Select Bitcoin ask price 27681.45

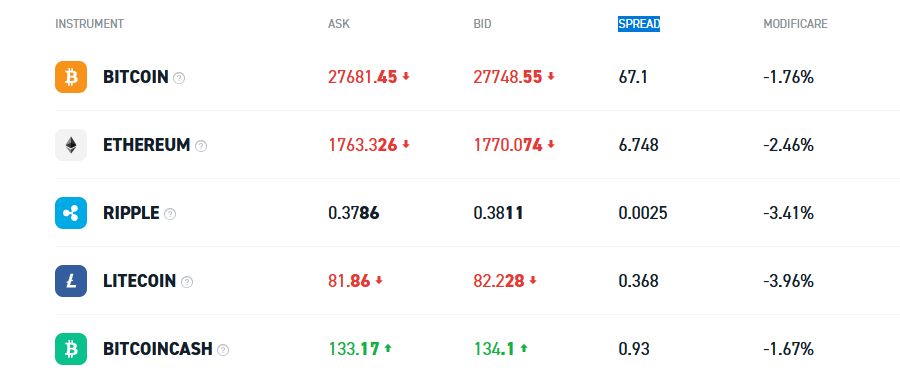[x=363, y=77]
